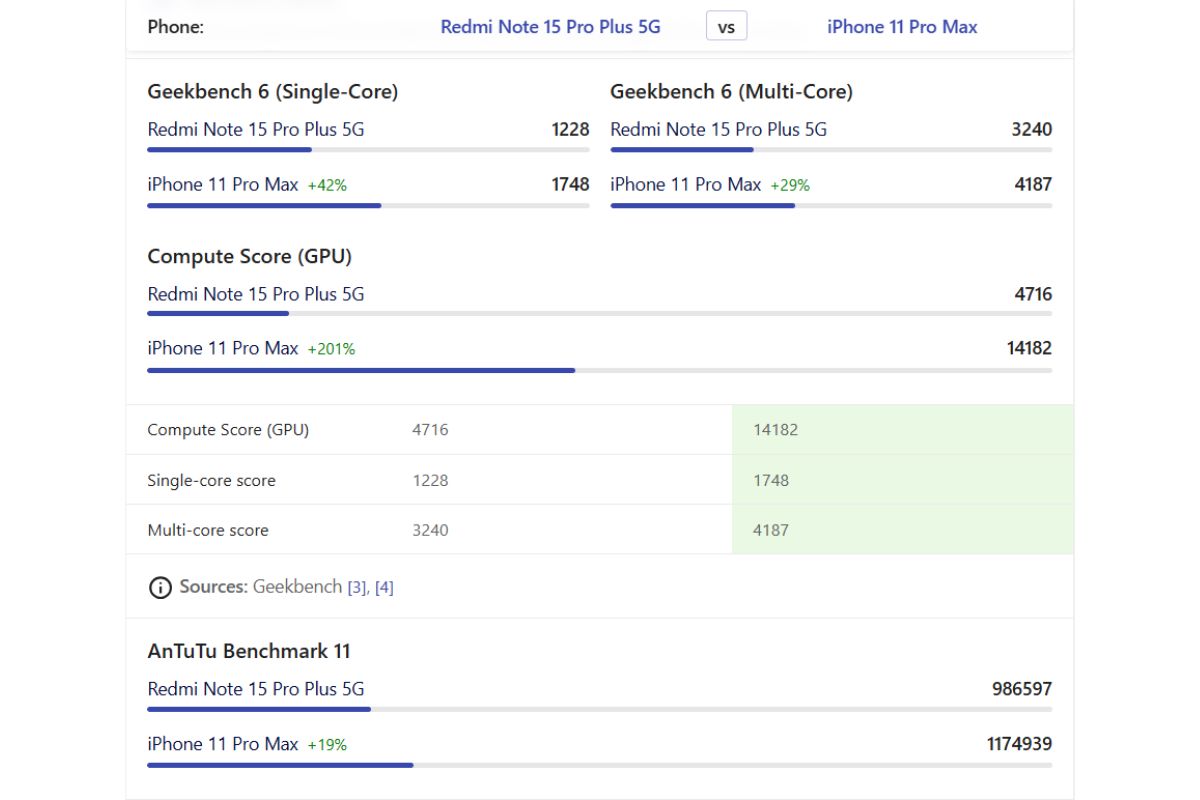Image resolution: width=1200 pixels, height=800 pixels.
Task: Open Geekbench source reference [3]
Action: [x=357, y=588]
